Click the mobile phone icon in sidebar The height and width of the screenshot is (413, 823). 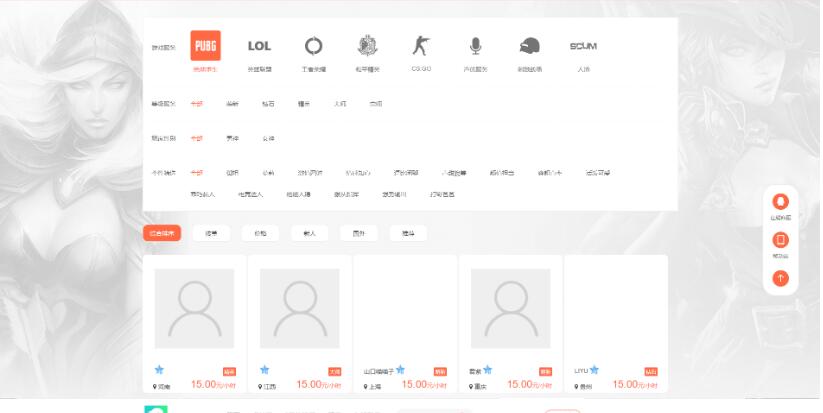[780, 240]
